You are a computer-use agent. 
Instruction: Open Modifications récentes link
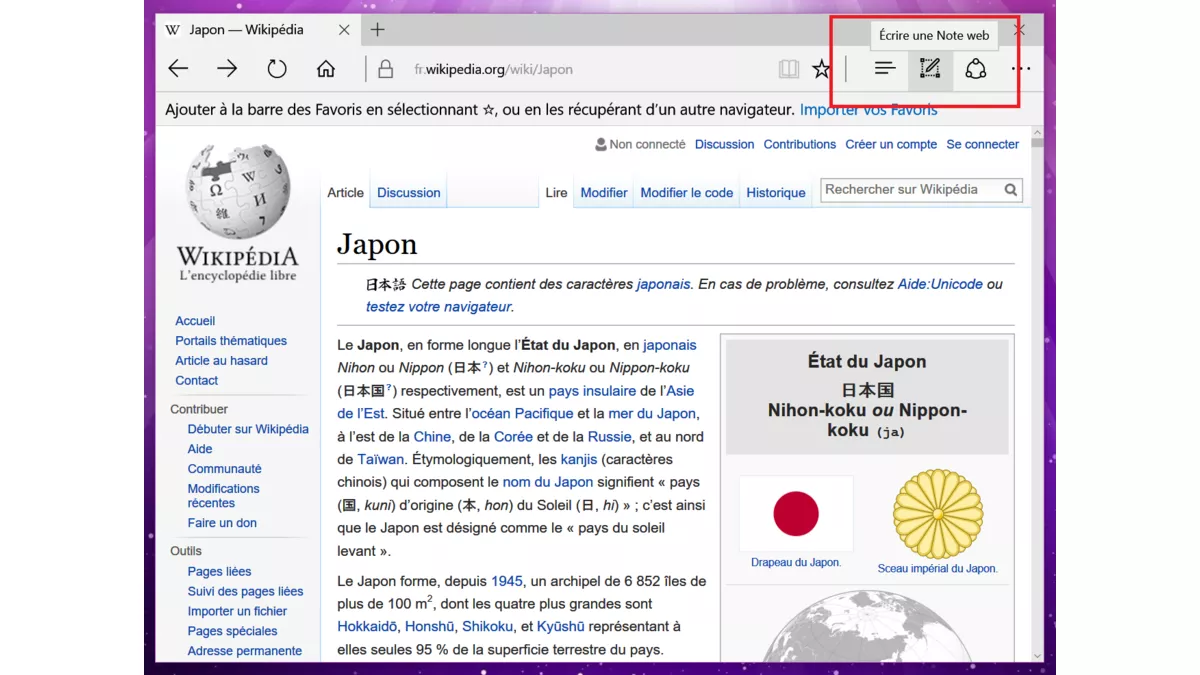(x=223, y=496)
